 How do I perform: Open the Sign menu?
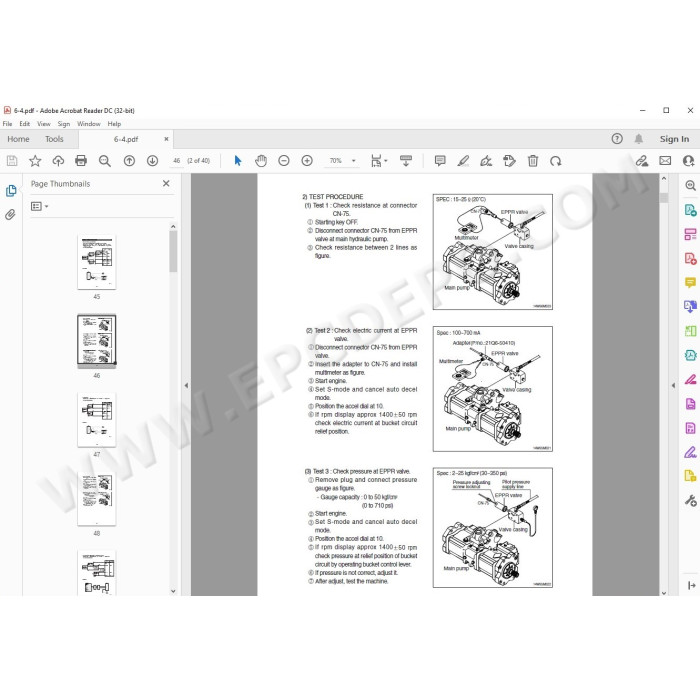pyautogui.click(x=64, y=124)
